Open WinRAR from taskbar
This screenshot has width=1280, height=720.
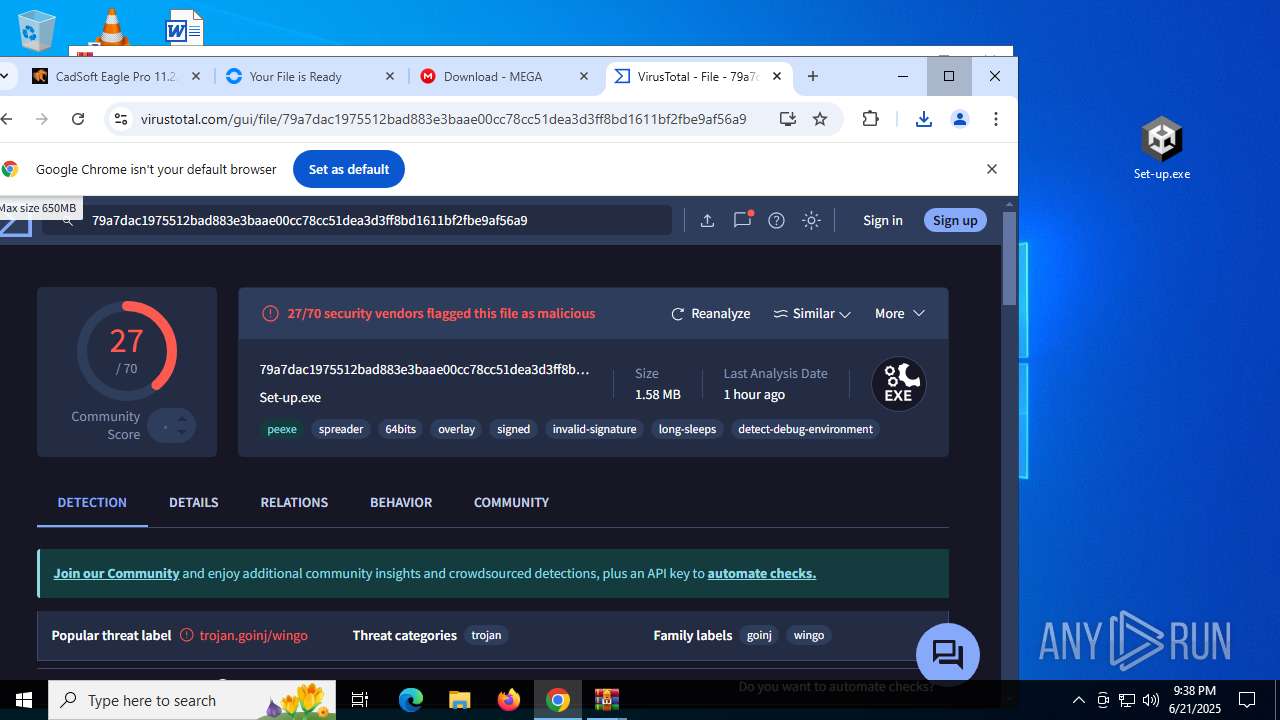(x=607, y=700)
